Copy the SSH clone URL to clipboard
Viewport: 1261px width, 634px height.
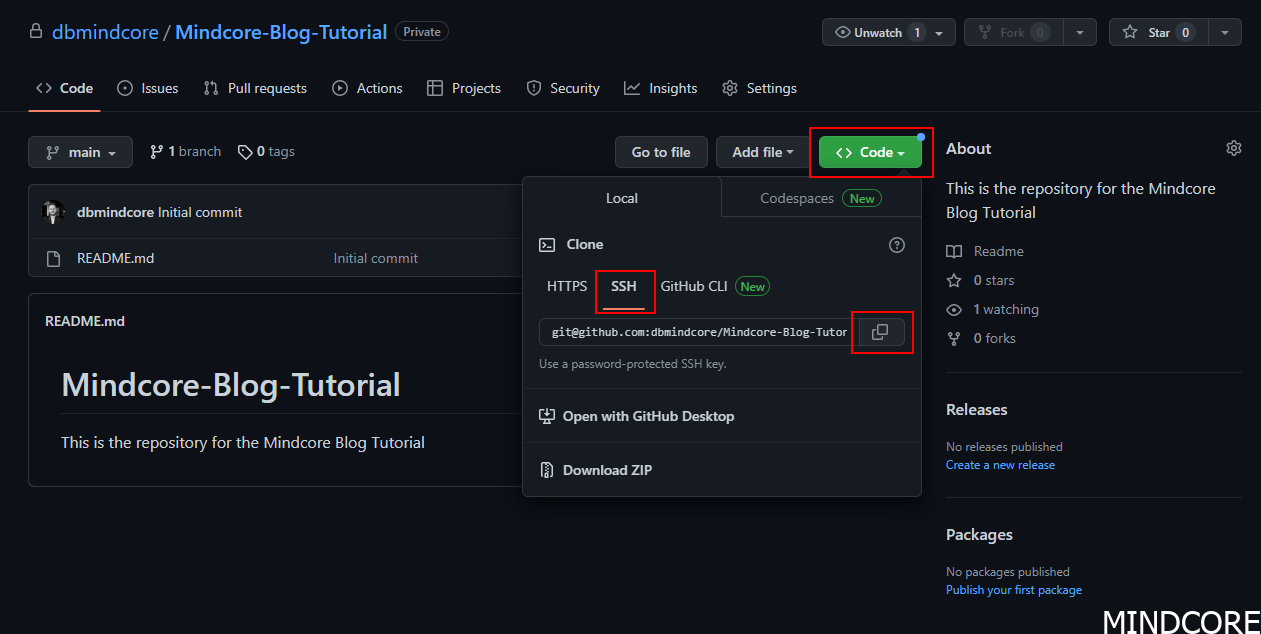coord(880,331)
